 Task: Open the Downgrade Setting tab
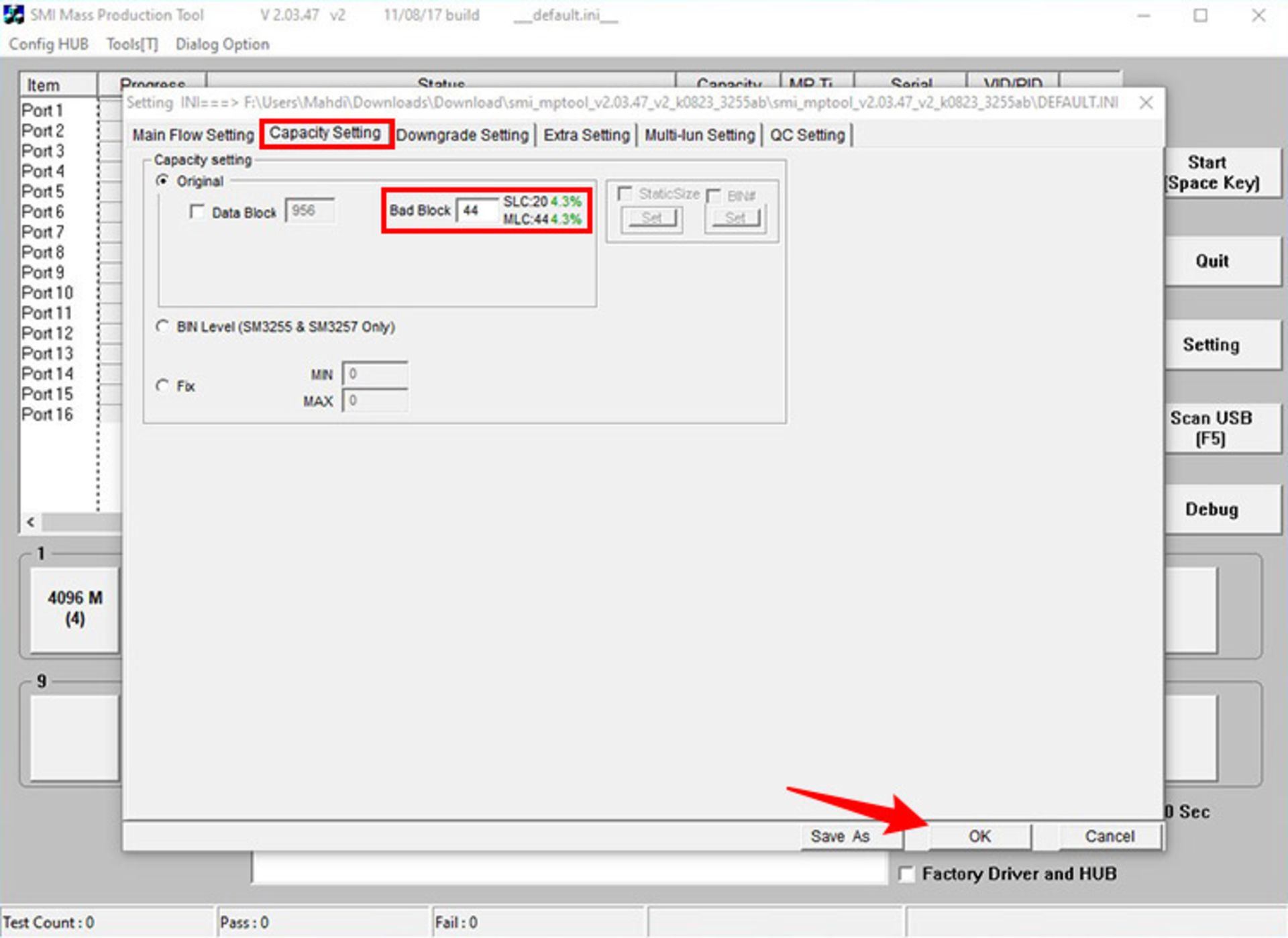[462, 135]
